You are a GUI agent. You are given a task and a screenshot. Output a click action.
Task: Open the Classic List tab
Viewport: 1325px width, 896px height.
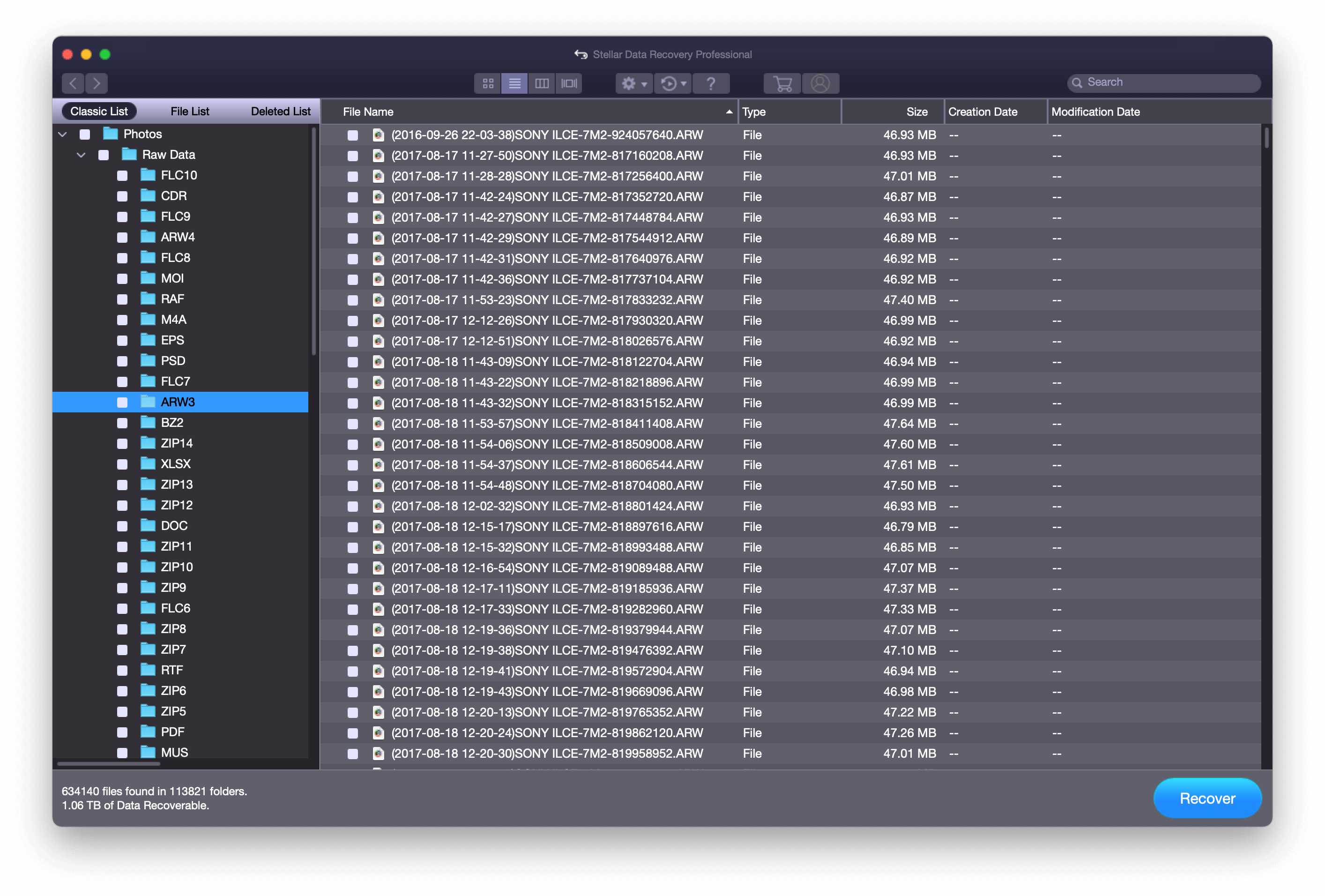click(x=99, y=111)
